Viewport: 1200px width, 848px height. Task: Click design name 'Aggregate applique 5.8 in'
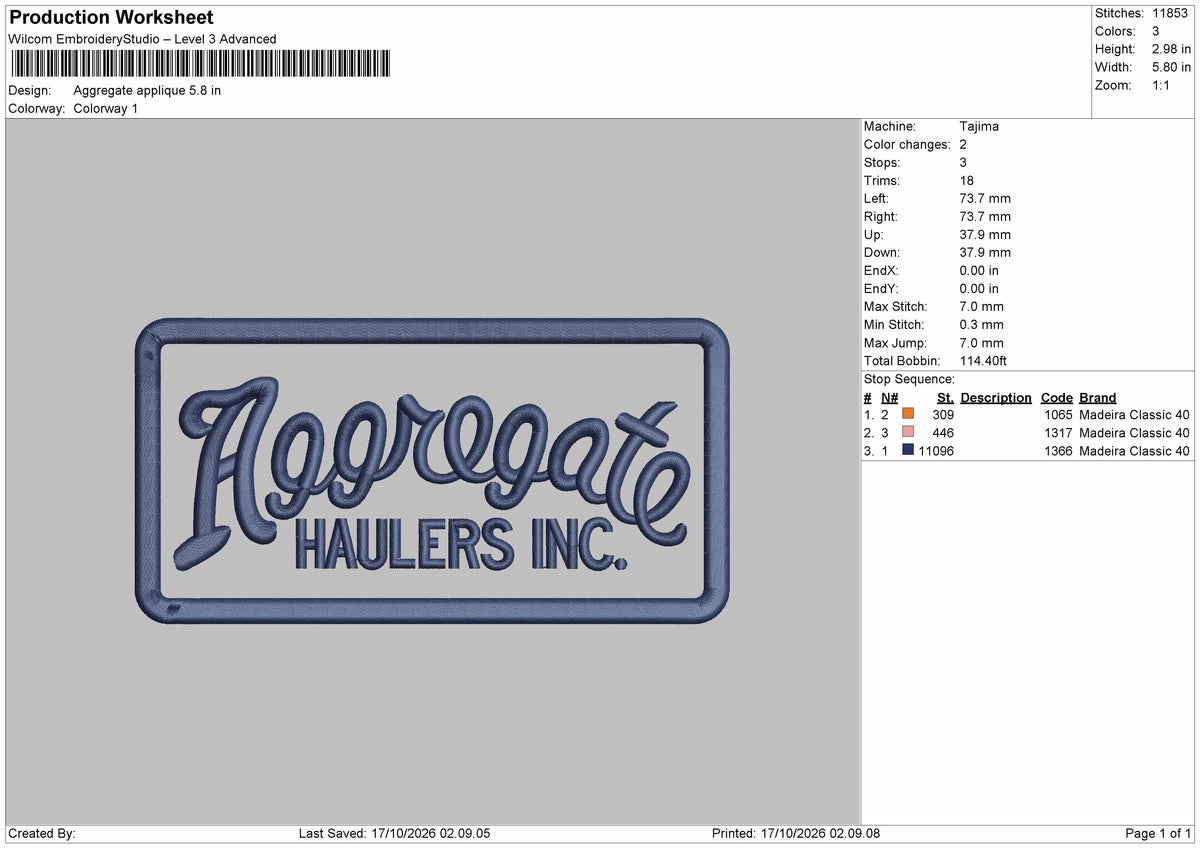tap(147, 90)
